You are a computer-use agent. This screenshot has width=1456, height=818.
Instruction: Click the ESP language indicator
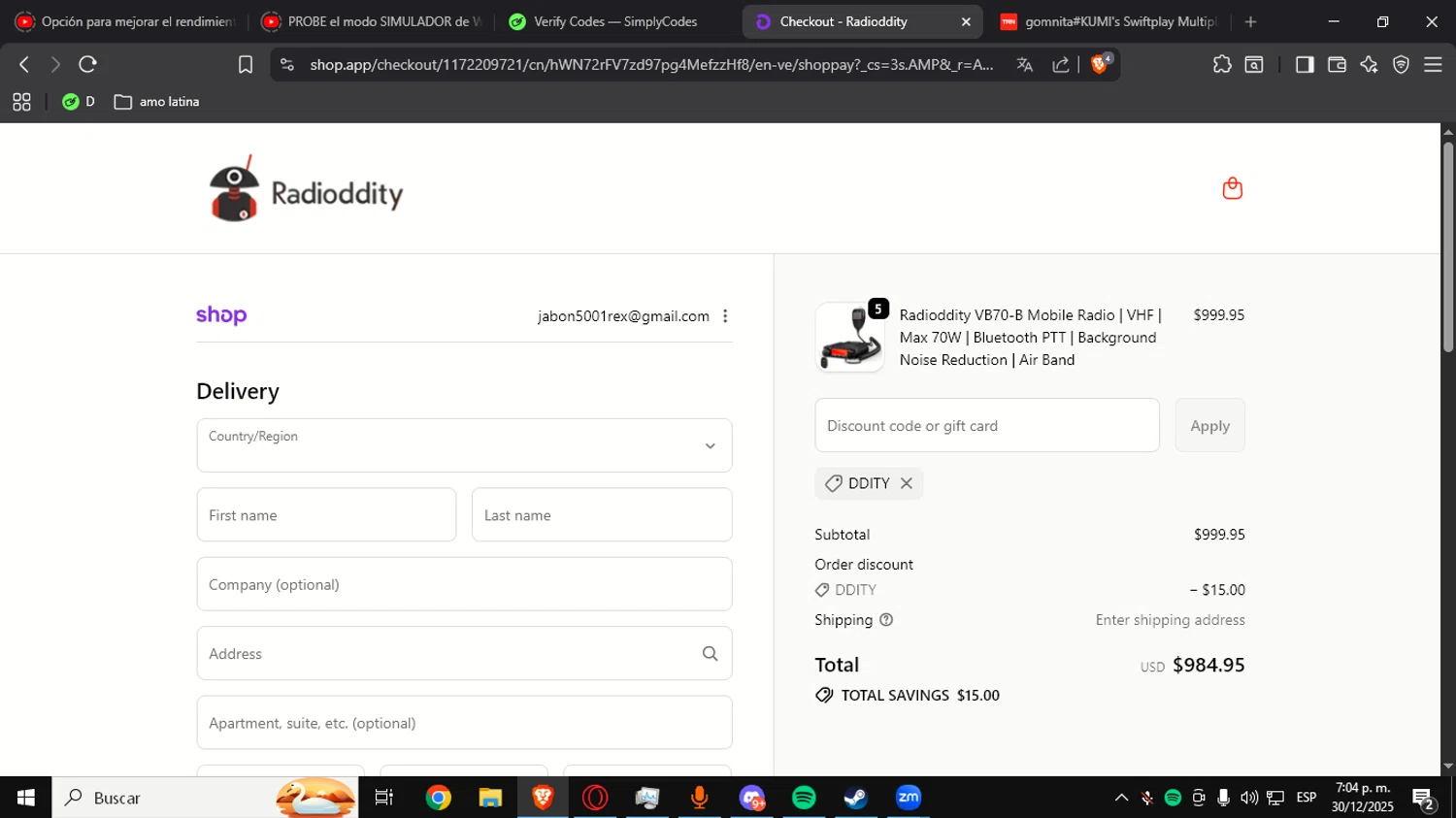1307,798
